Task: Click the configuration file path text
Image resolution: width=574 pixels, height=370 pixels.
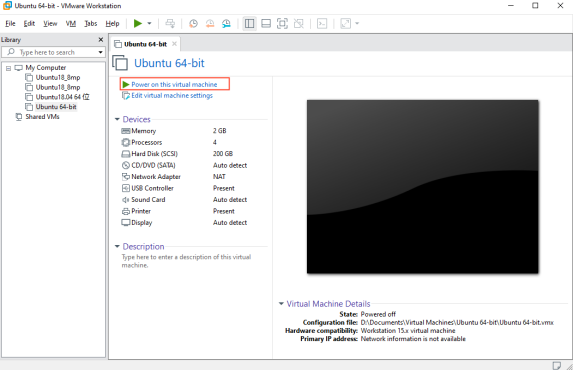Action: [x=457, y=322]
